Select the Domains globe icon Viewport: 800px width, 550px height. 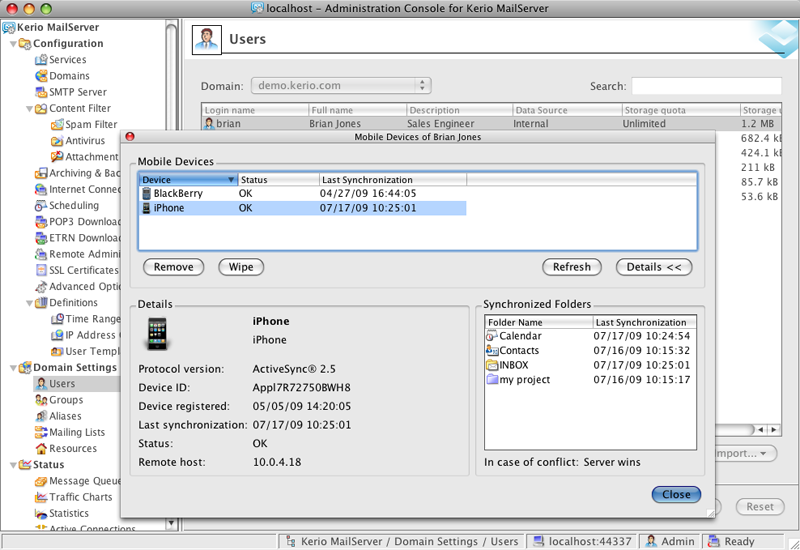pos(41,76)
